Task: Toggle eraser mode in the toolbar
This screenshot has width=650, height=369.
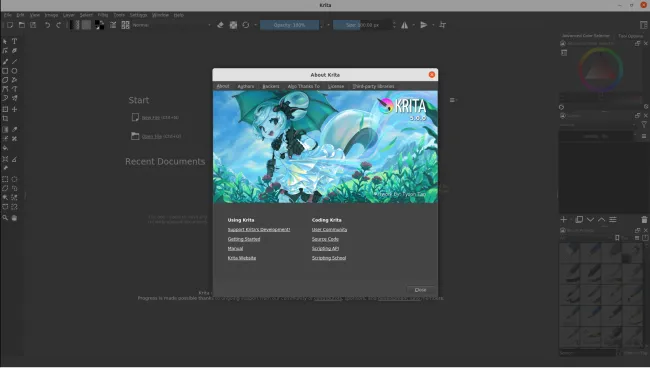Action: click(x=220, y=25)
